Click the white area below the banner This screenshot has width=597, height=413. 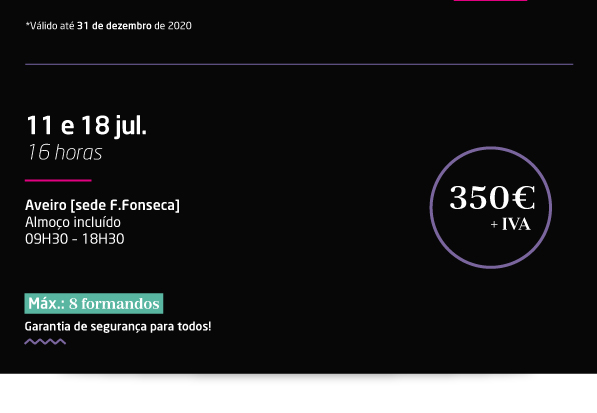tap(298, 394)
